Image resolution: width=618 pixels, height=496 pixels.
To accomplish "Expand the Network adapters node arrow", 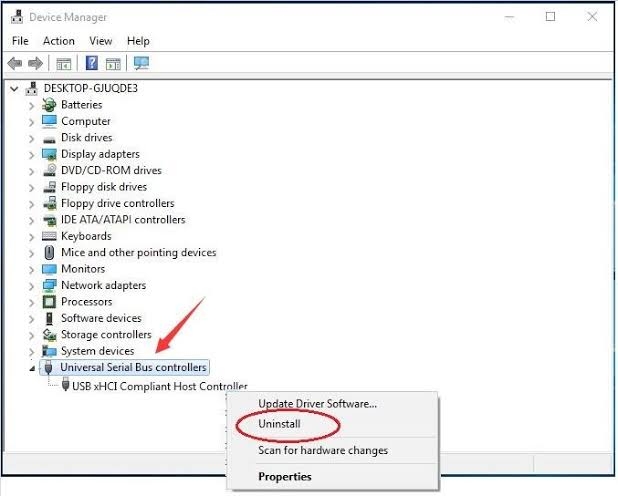I will (32, 286).
